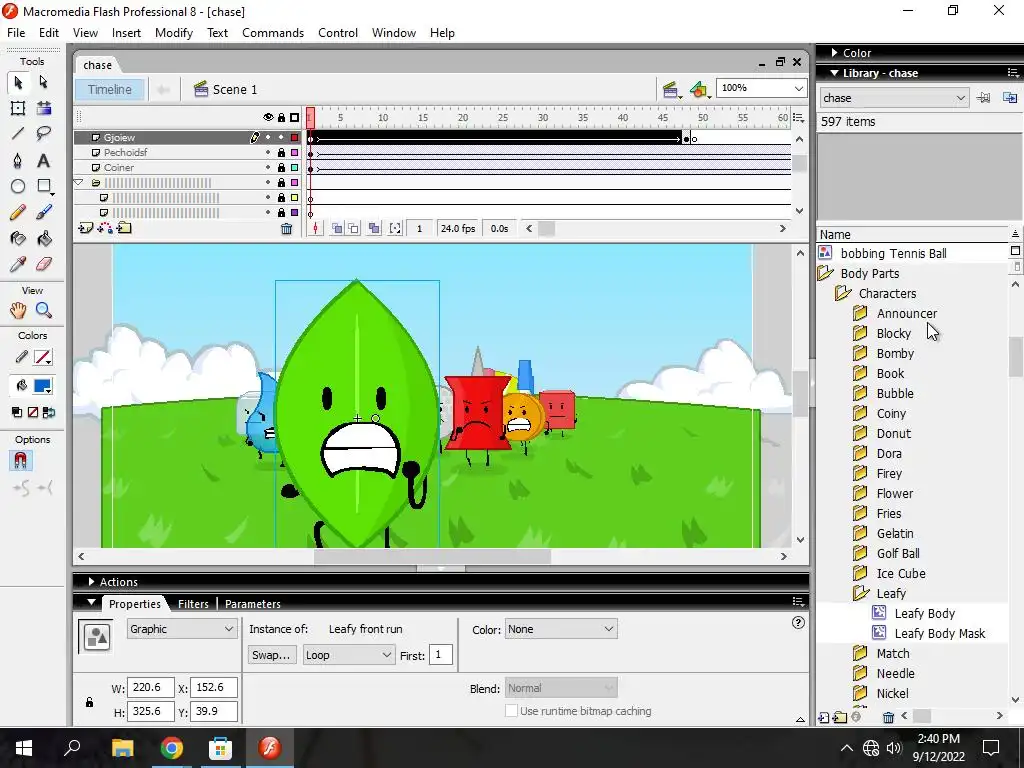Click the W width field 220.6

[151, 688]
